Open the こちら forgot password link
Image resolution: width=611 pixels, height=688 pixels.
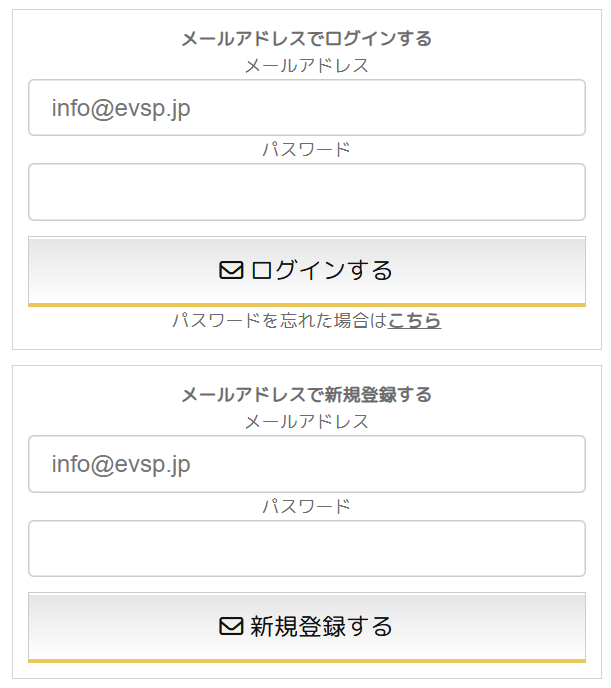415,321
